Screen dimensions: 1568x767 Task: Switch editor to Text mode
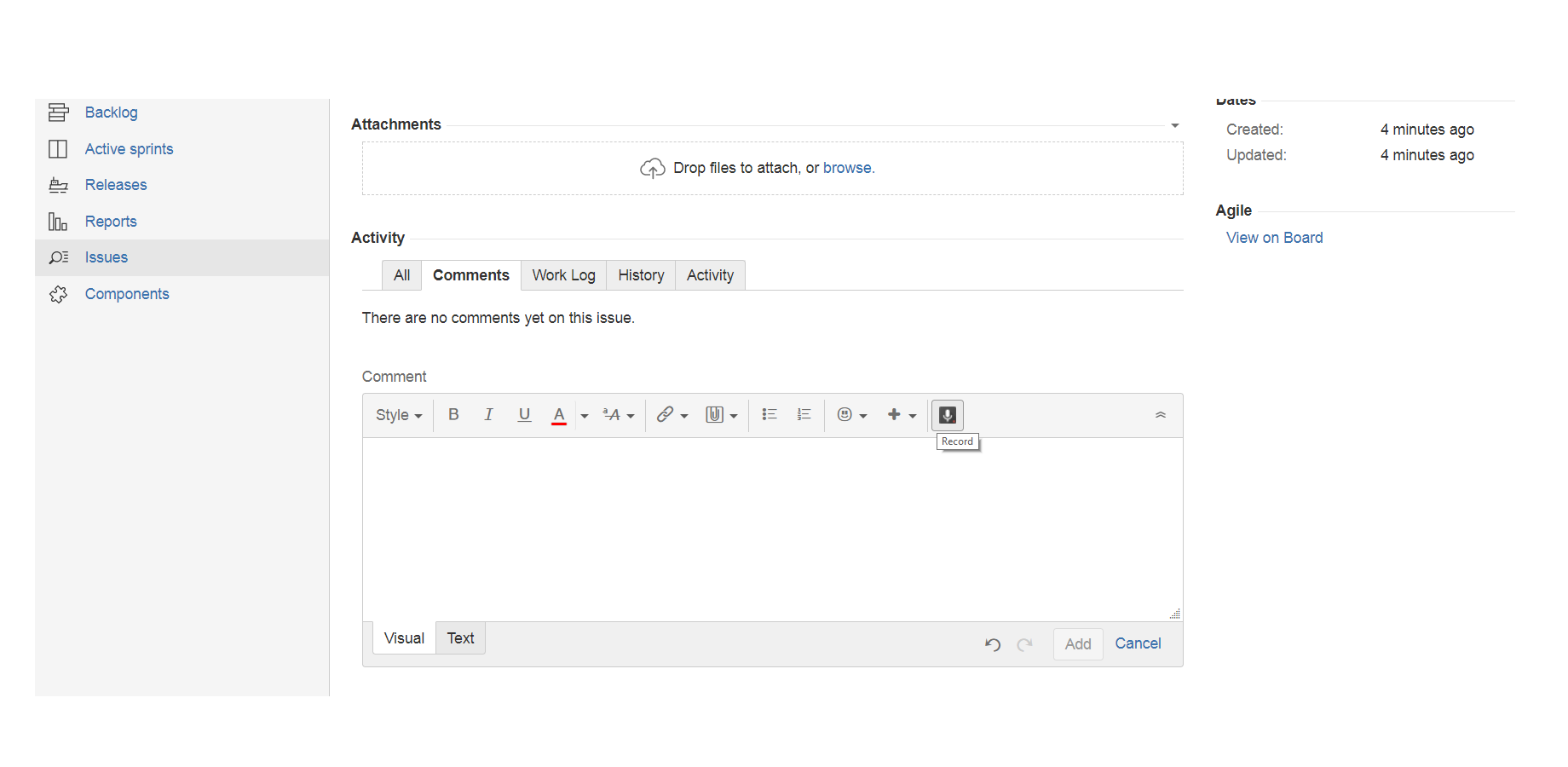(x=460, y=638)
